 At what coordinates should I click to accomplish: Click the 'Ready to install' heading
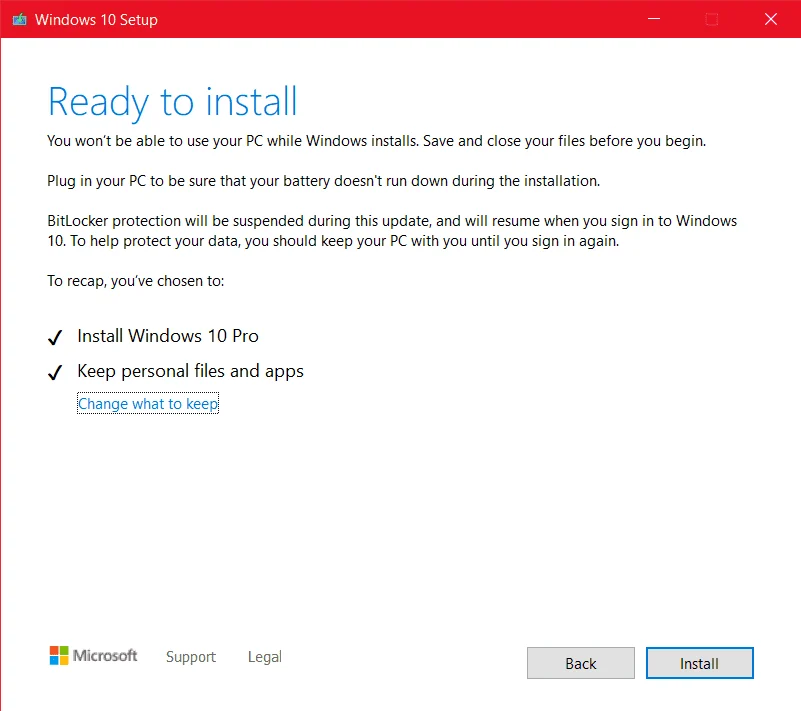(173, 103)
